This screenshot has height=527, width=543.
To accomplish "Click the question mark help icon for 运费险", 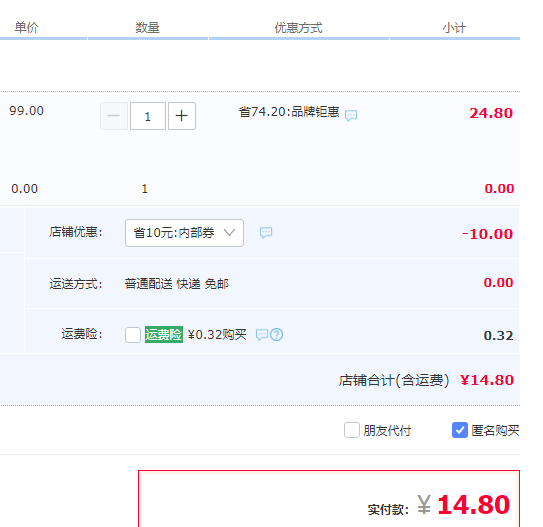I will [276, 334].
